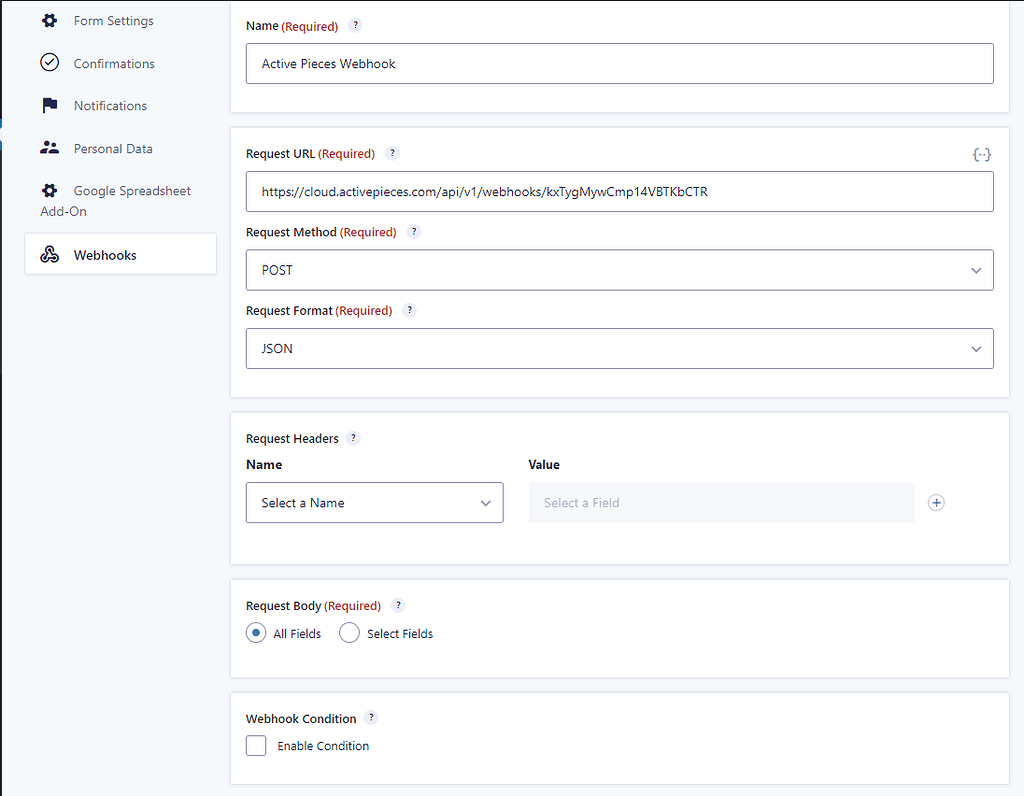Select the Confirmations checkmark icon
1024x796 pixels.
point(49,62)
